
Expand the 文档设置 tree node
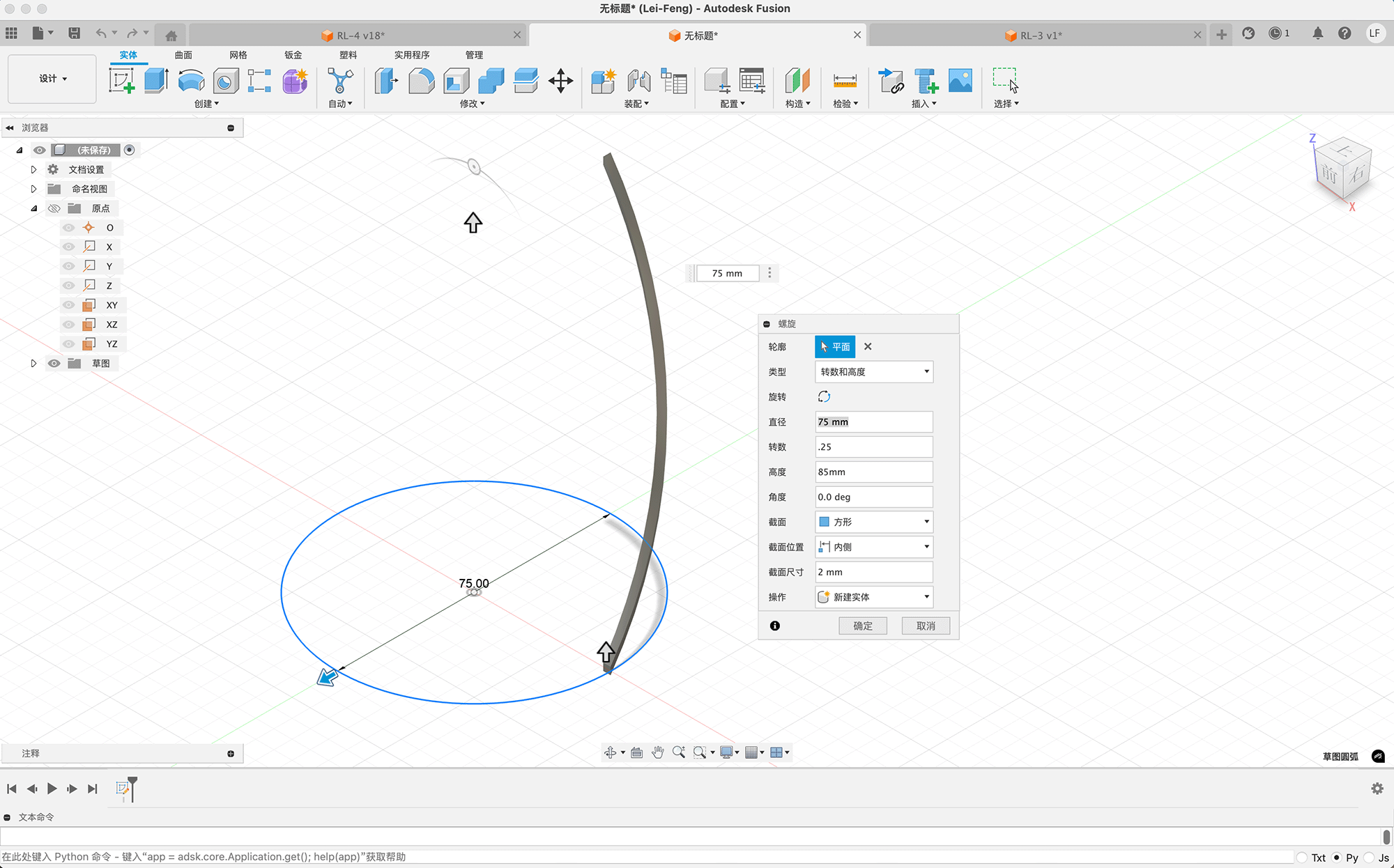pyautogui.click(x=33, y=169)
